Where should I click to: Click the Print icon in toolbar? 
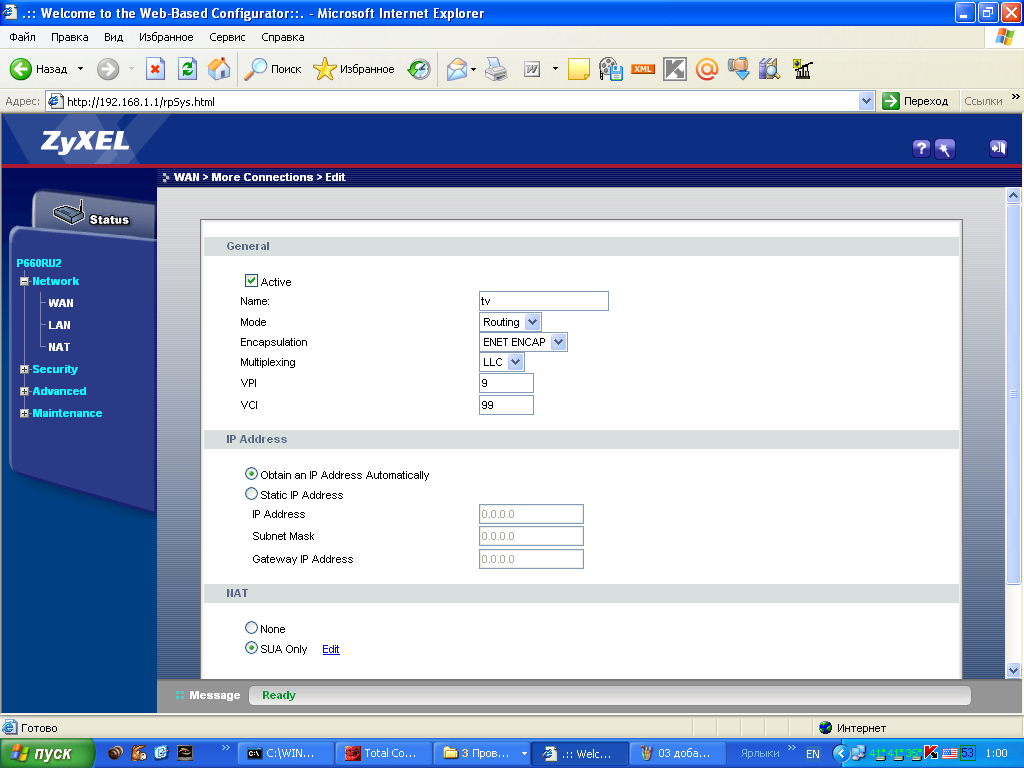pos(496,69)
